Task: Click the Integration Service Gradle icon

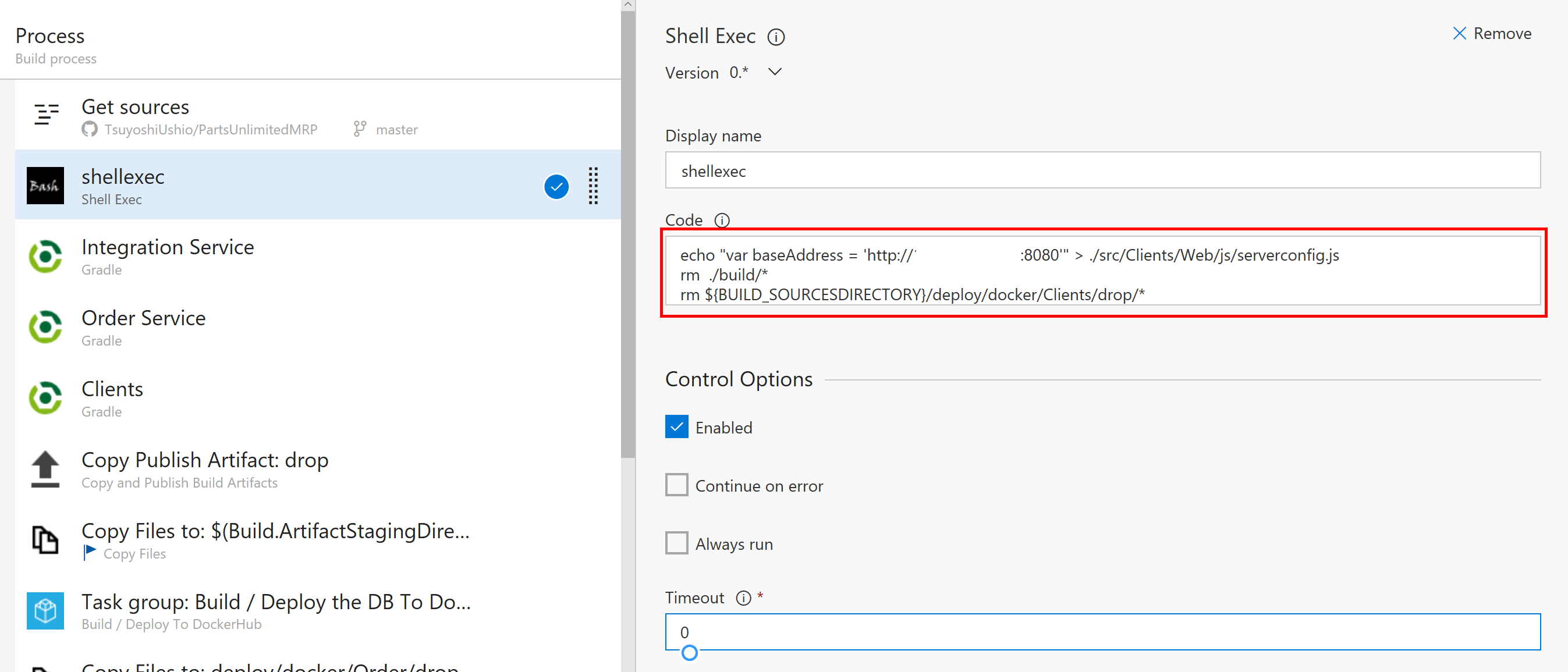Action: pos(45,256)
